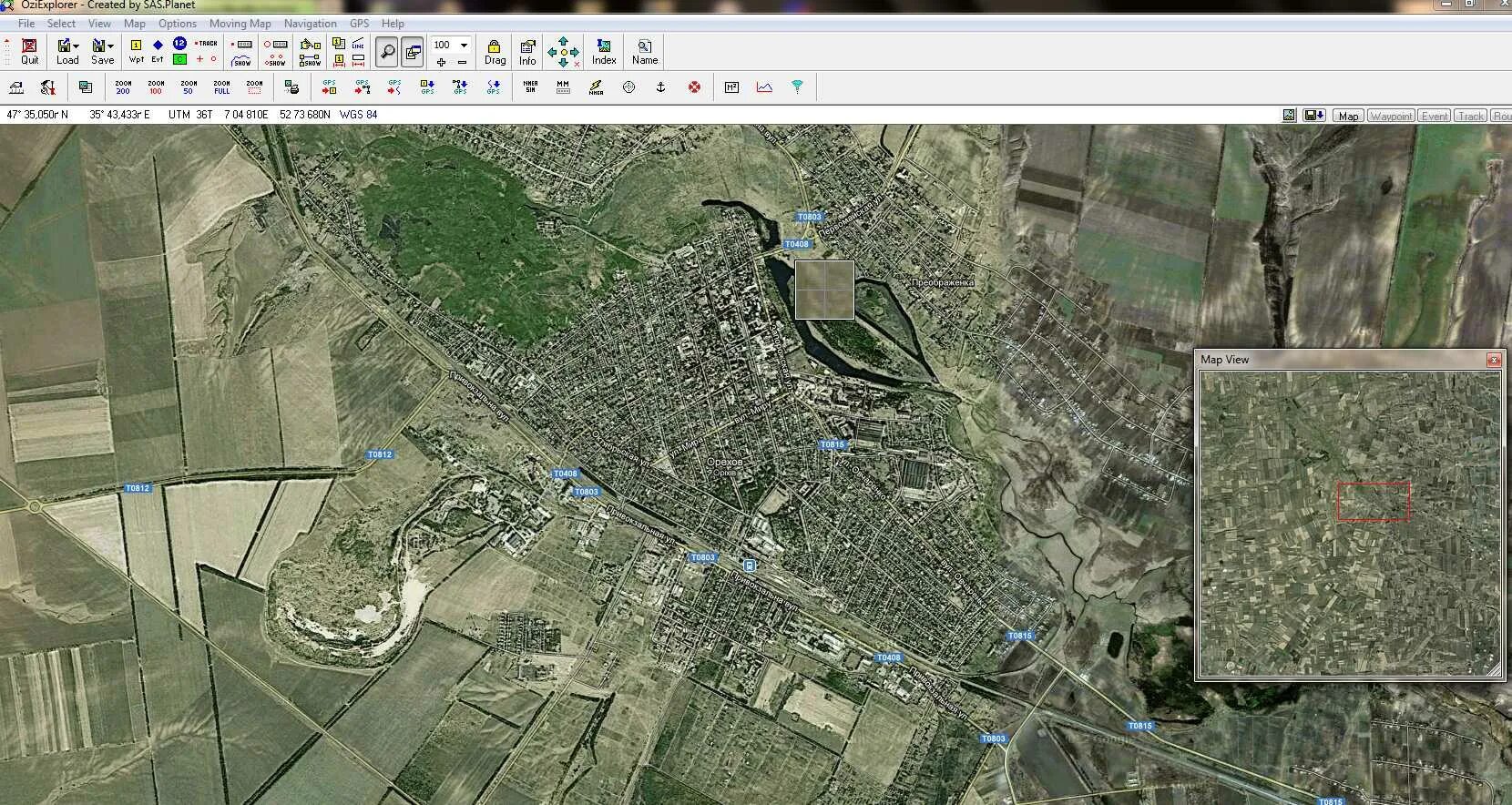Viewport: 1512px width, 805px height.
Task: Click the crosshair range rings icon
Action: [x=628, y=87]
